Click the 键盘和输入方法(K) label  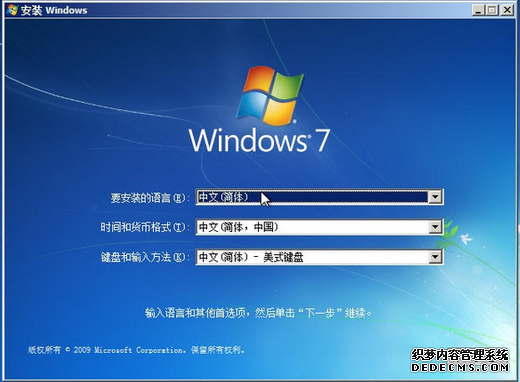click(x=144, y=257)
